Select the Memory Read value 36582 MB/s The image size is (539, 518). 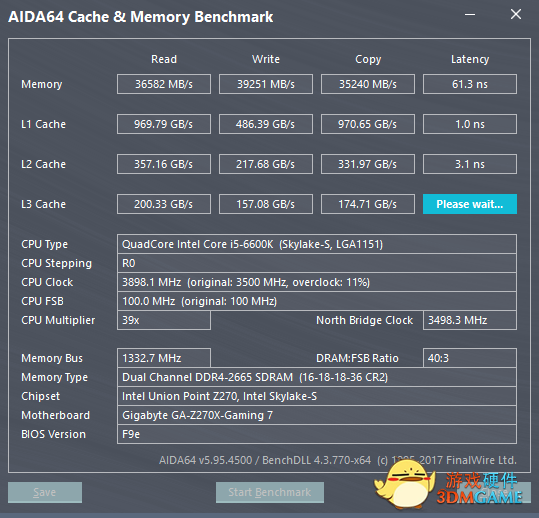pos(164,84)
